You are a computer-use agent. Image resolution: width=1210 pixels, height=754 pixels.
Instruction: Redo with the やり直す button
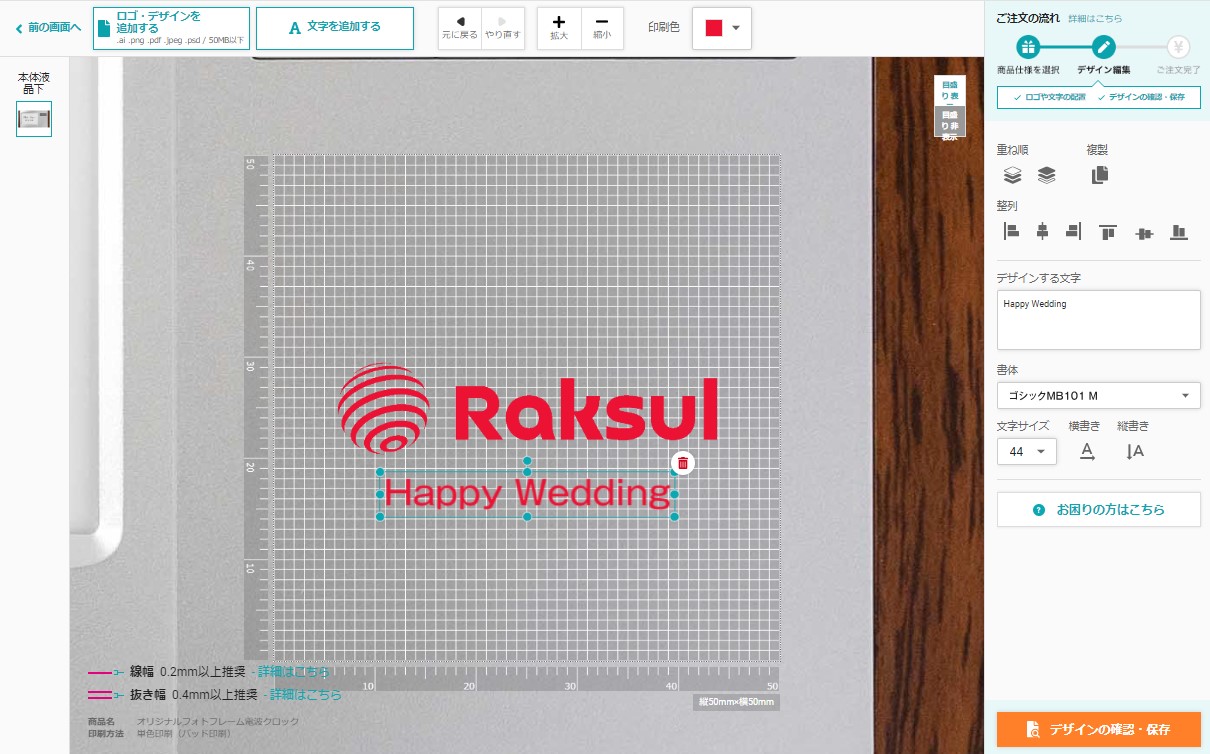(x=502, y=28)
